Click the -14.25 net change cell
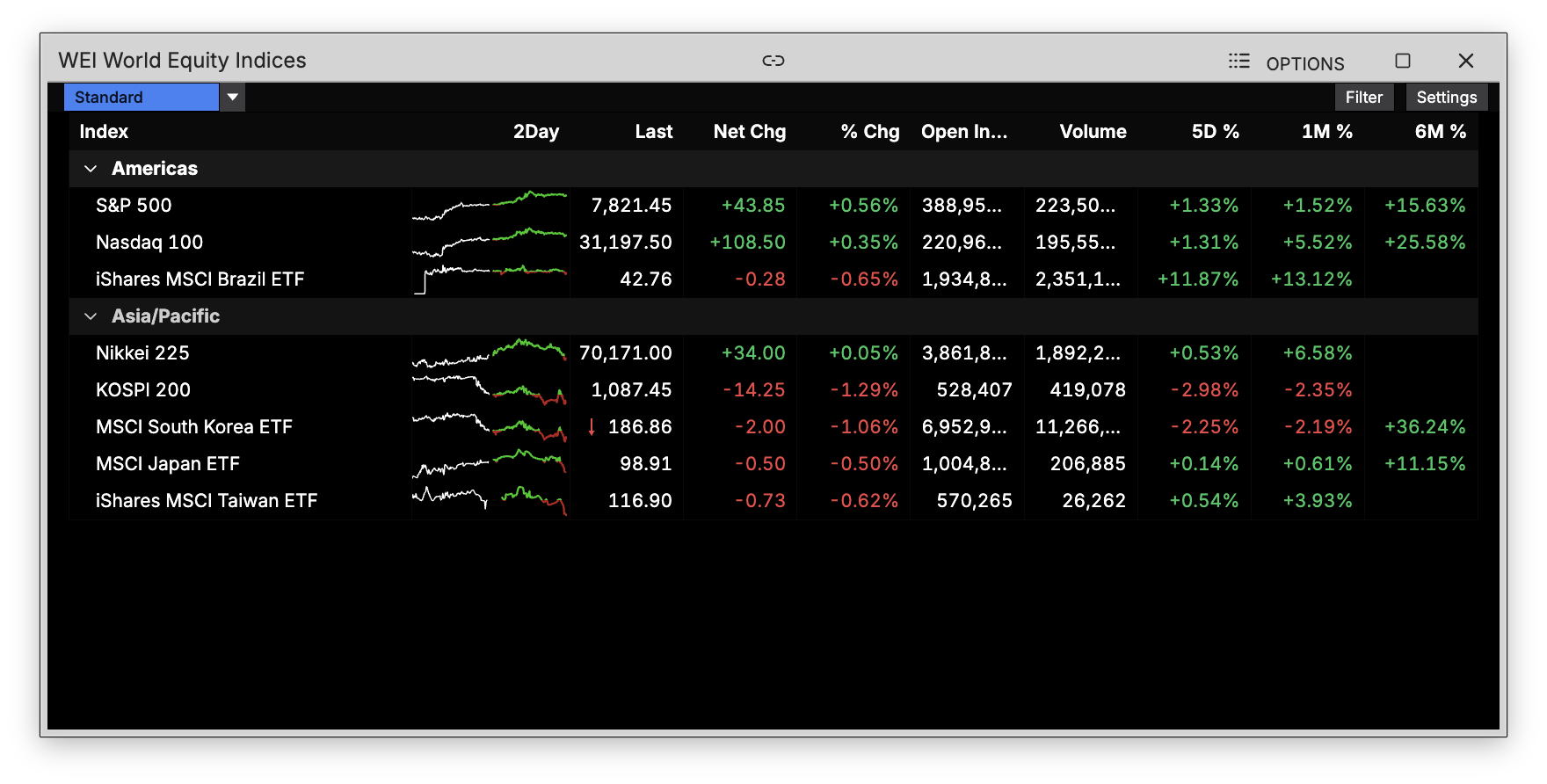Viewport: 1547px width, 784px height. 754,390
